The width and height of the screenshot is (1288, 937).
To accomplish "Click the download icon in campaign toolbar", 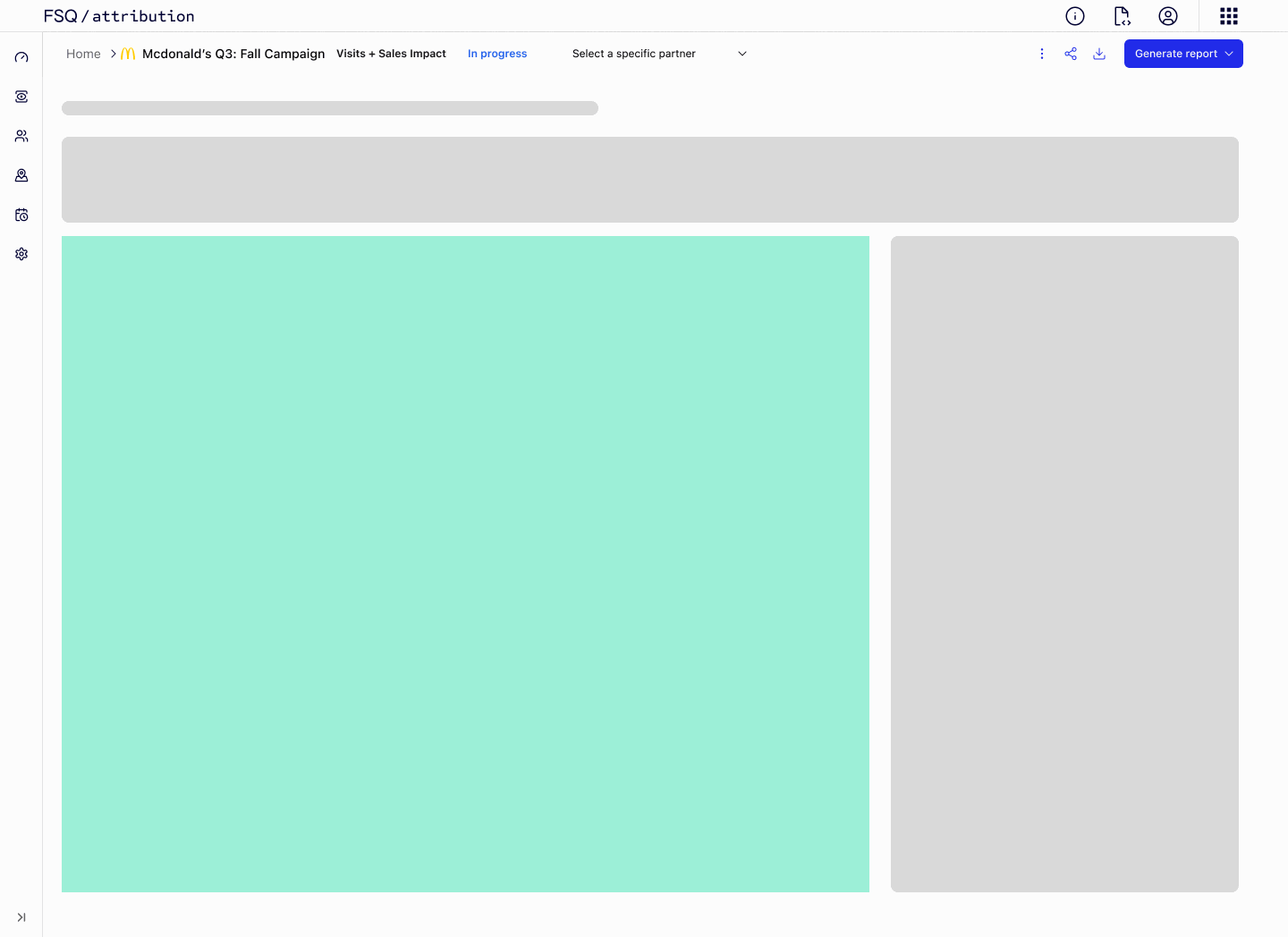I will click(1099, 54).
